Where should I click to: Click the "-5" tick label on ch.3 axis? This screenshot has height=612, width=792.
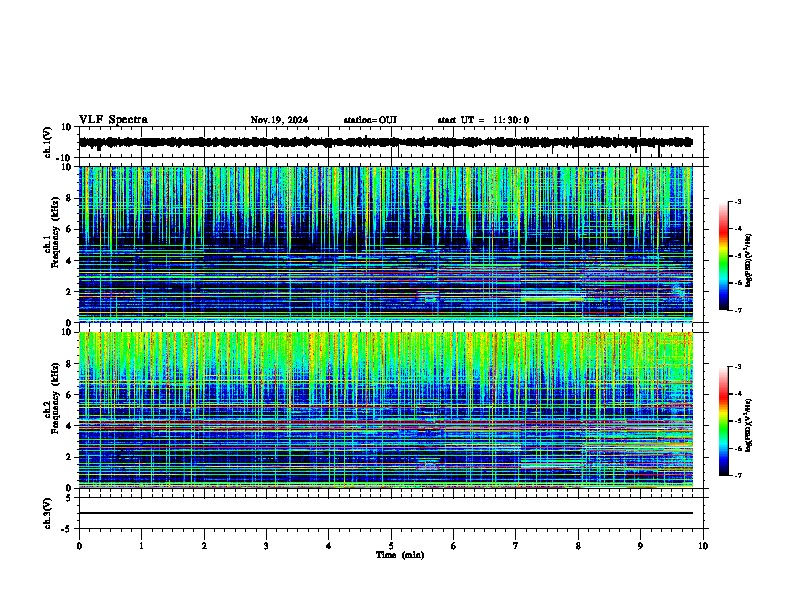click(67, 529)
